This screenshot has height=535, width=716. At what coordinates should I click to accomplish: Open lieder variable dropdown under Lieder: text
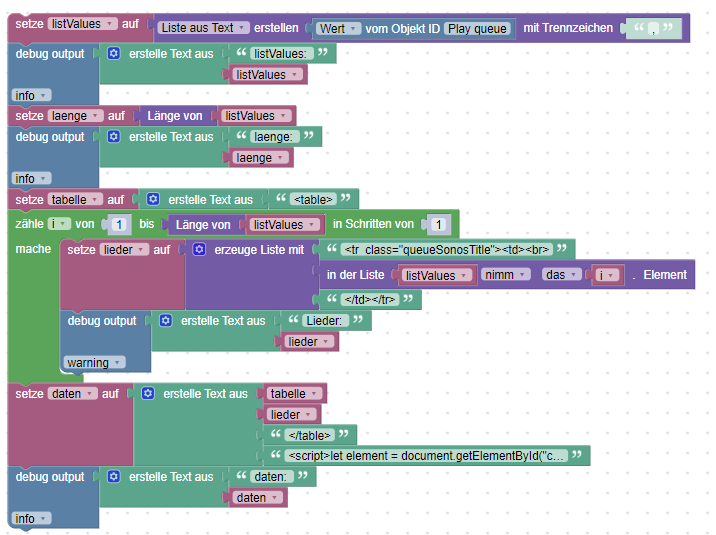click(x=309, y=341)
